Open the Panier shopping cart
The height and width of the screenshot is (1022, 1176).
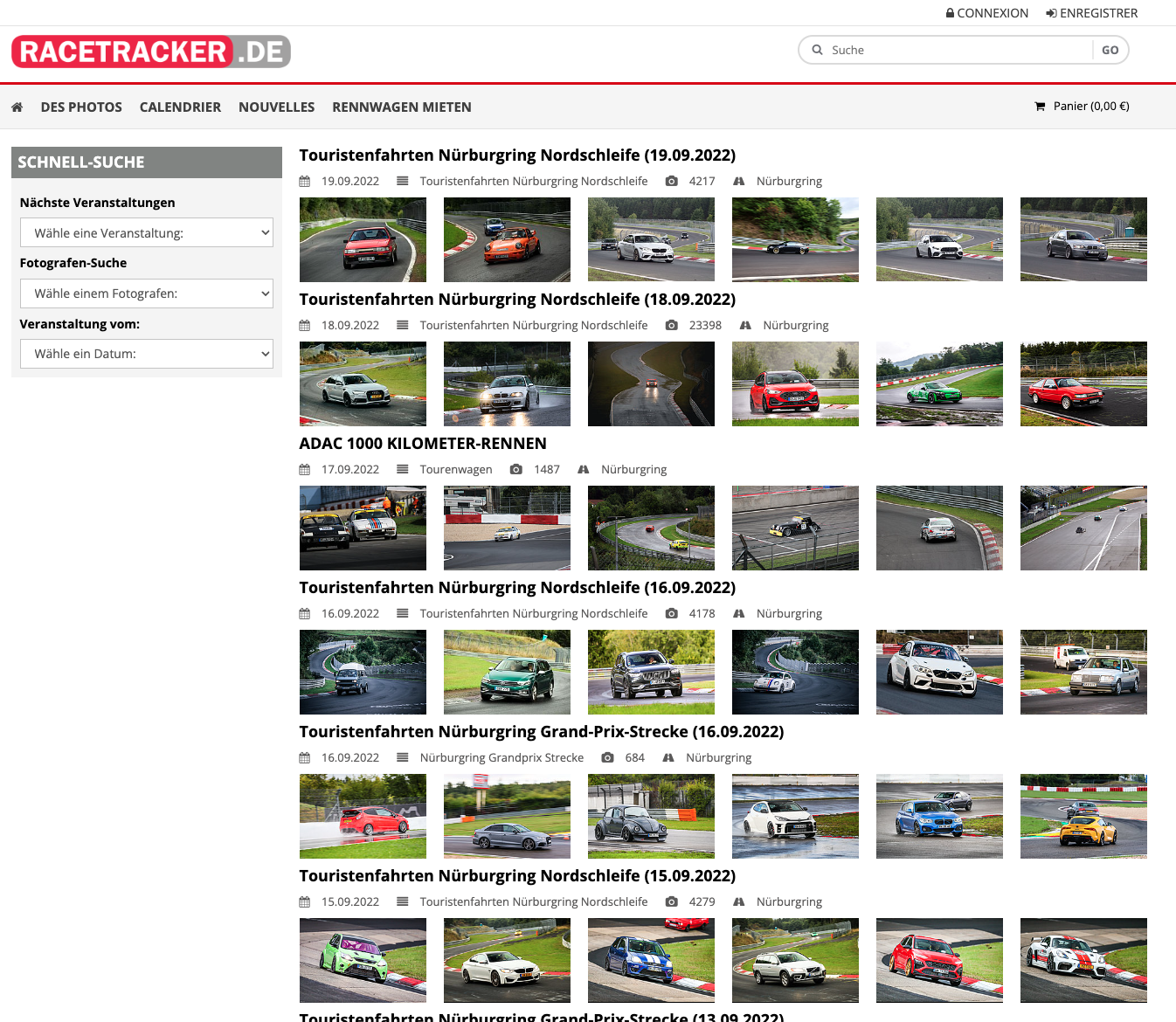(1082, 106)
